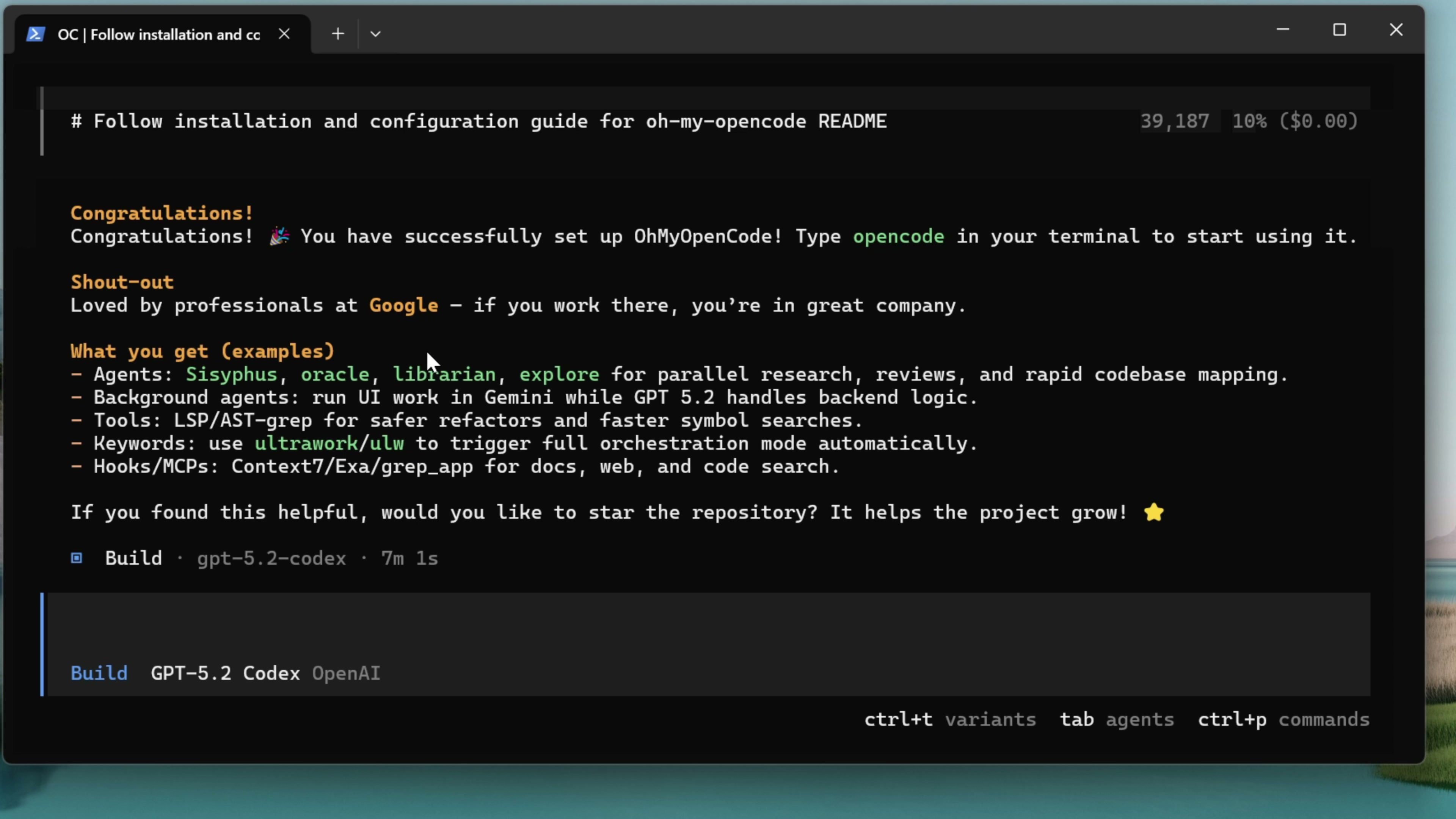Click the blue Build agent label
Screen dimensions: 1456x819
99,673
